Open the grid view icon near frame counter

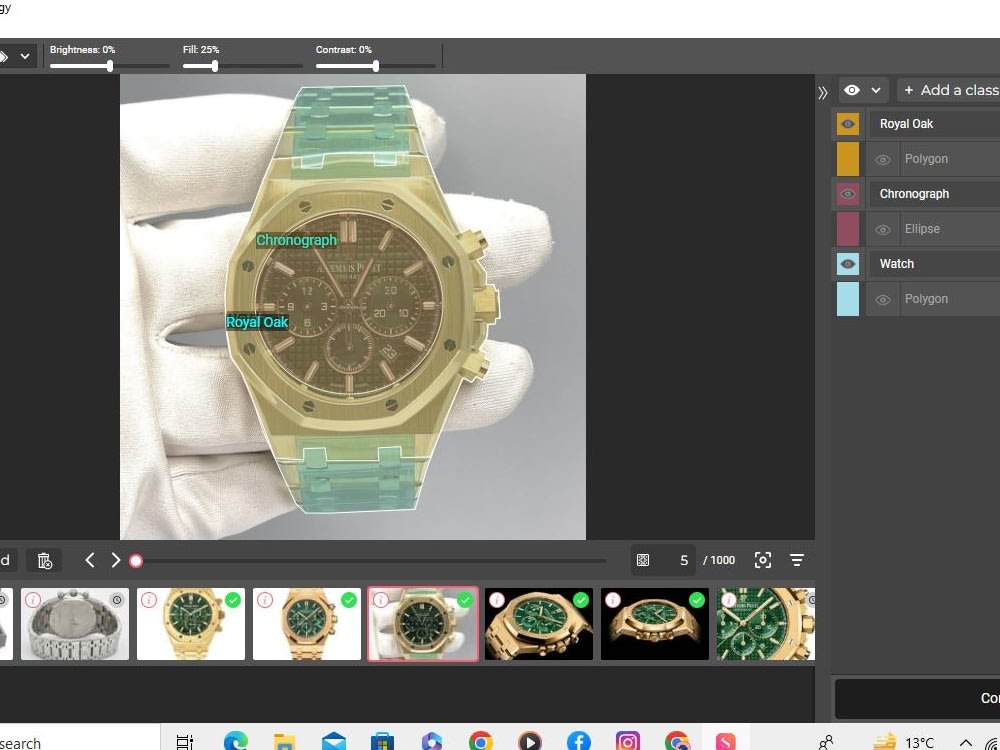643,560
